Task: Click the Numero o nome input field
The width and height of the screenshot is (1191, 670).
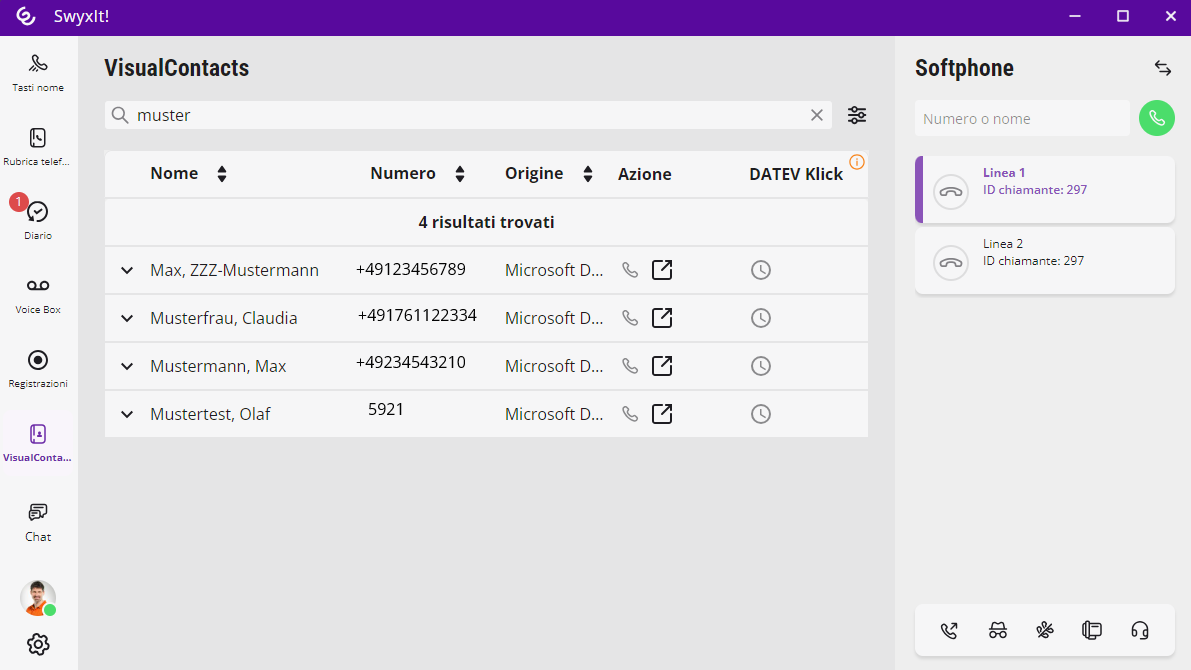Action: [1021, 119]
